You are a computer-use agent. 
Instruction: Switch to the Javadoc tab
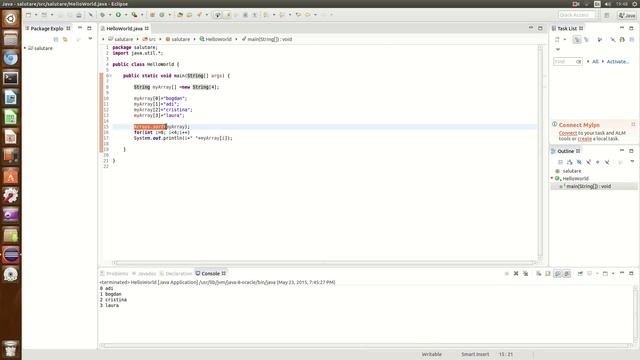click(144, 273)
